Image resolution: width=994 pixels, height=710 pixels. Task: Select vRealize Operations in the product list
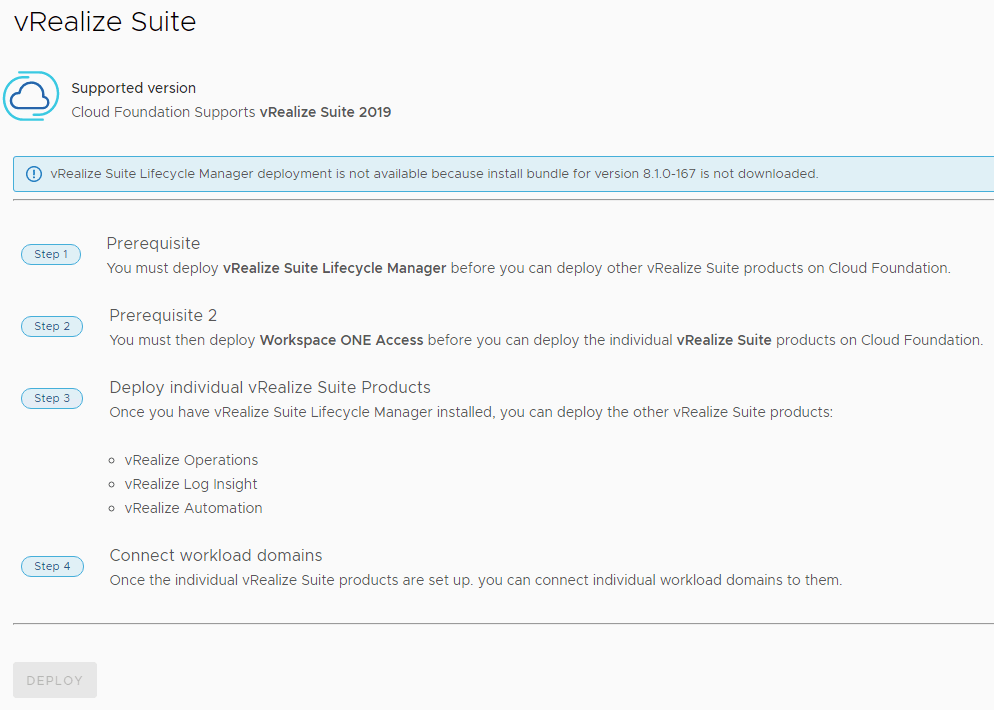tap(191, 461)
